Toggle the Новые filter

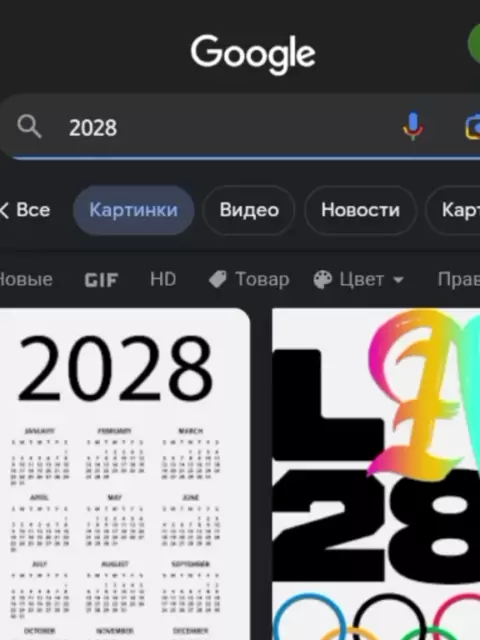click(26, 280)
